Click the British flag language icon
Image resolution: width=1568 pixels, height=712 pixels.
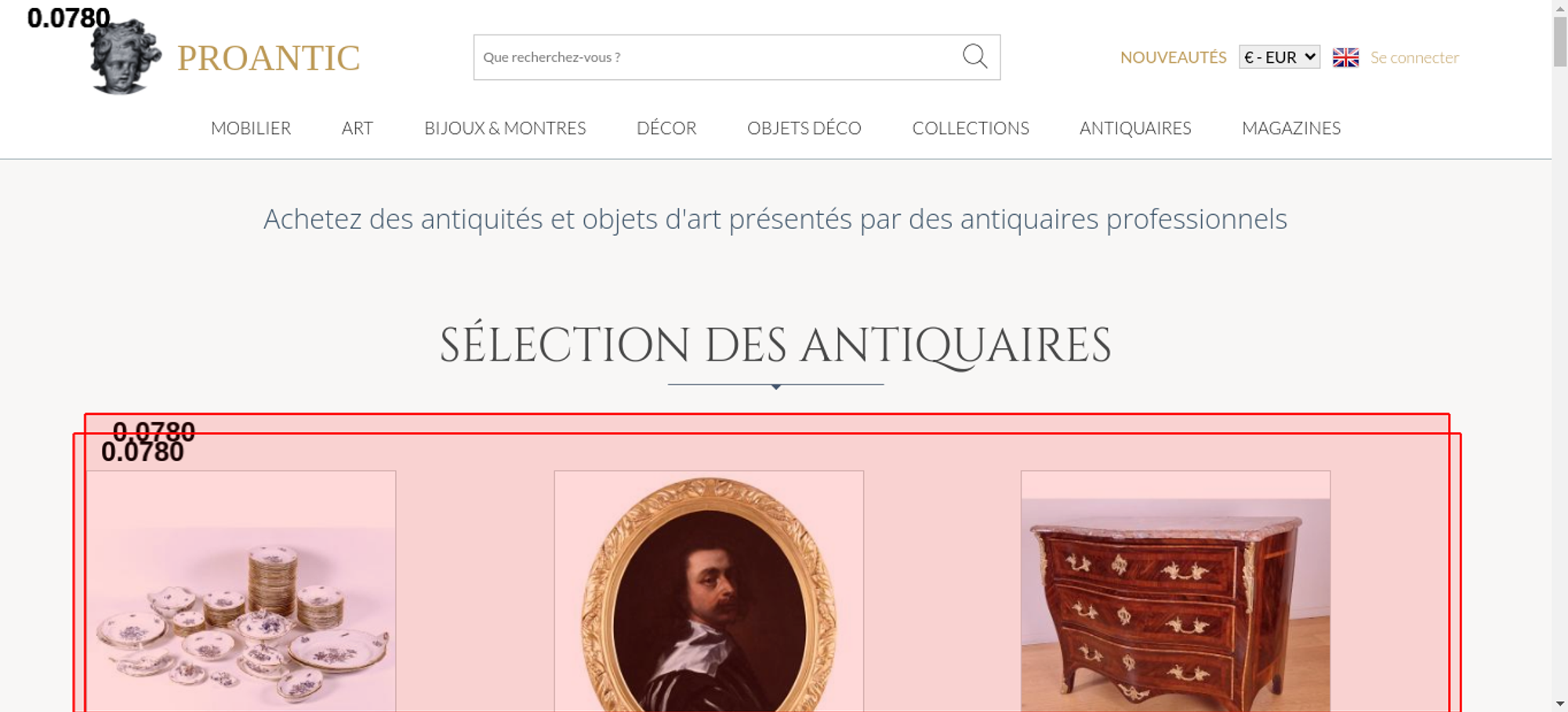(x=1345, y=57)
